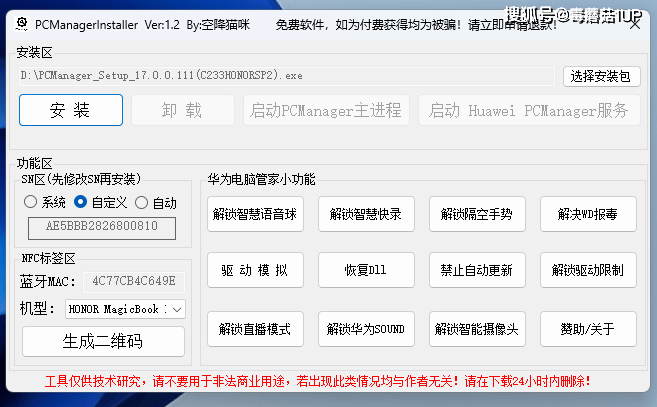Click 解锁直播模式 button
Image resolution: width=657 pixels, height=407 pixels.
(255, 329)
